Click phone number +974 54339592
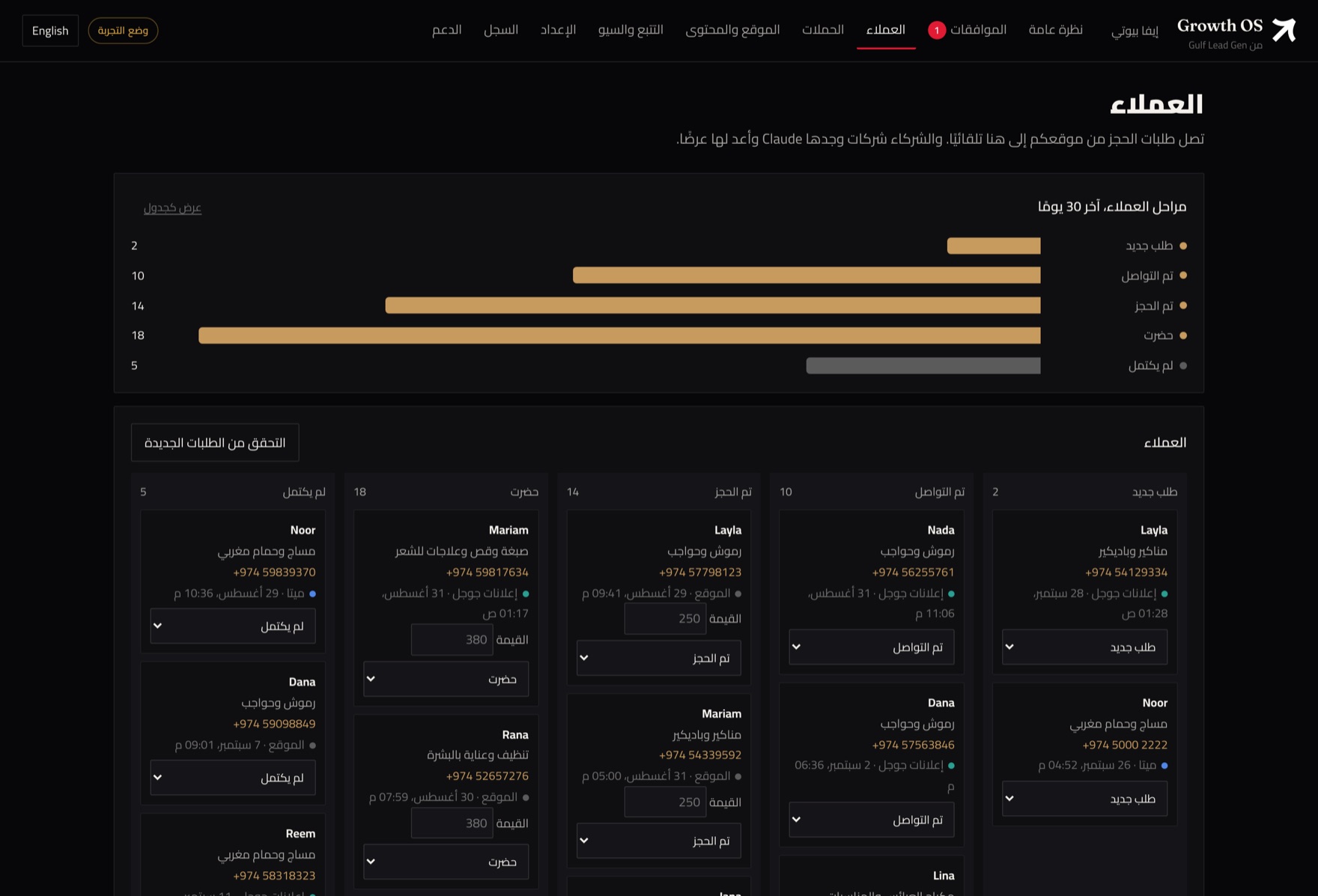This screenshot has width=1318, height=896. (700, 755)
